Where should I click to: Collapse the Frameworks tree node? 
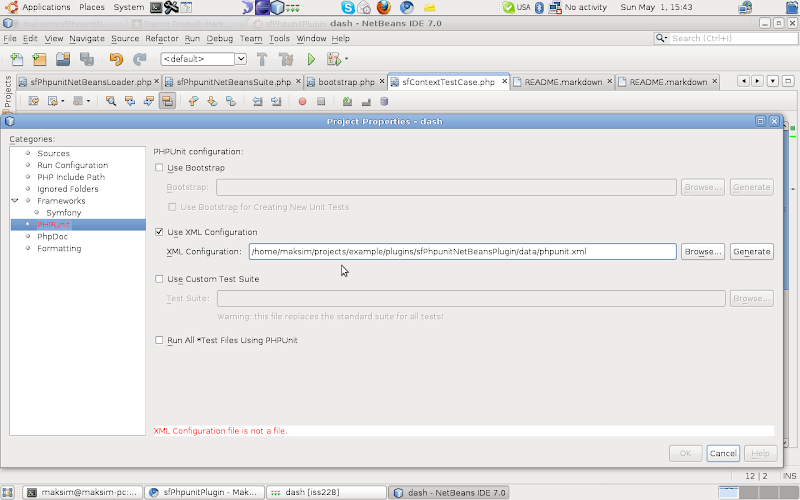coord(15,201)
